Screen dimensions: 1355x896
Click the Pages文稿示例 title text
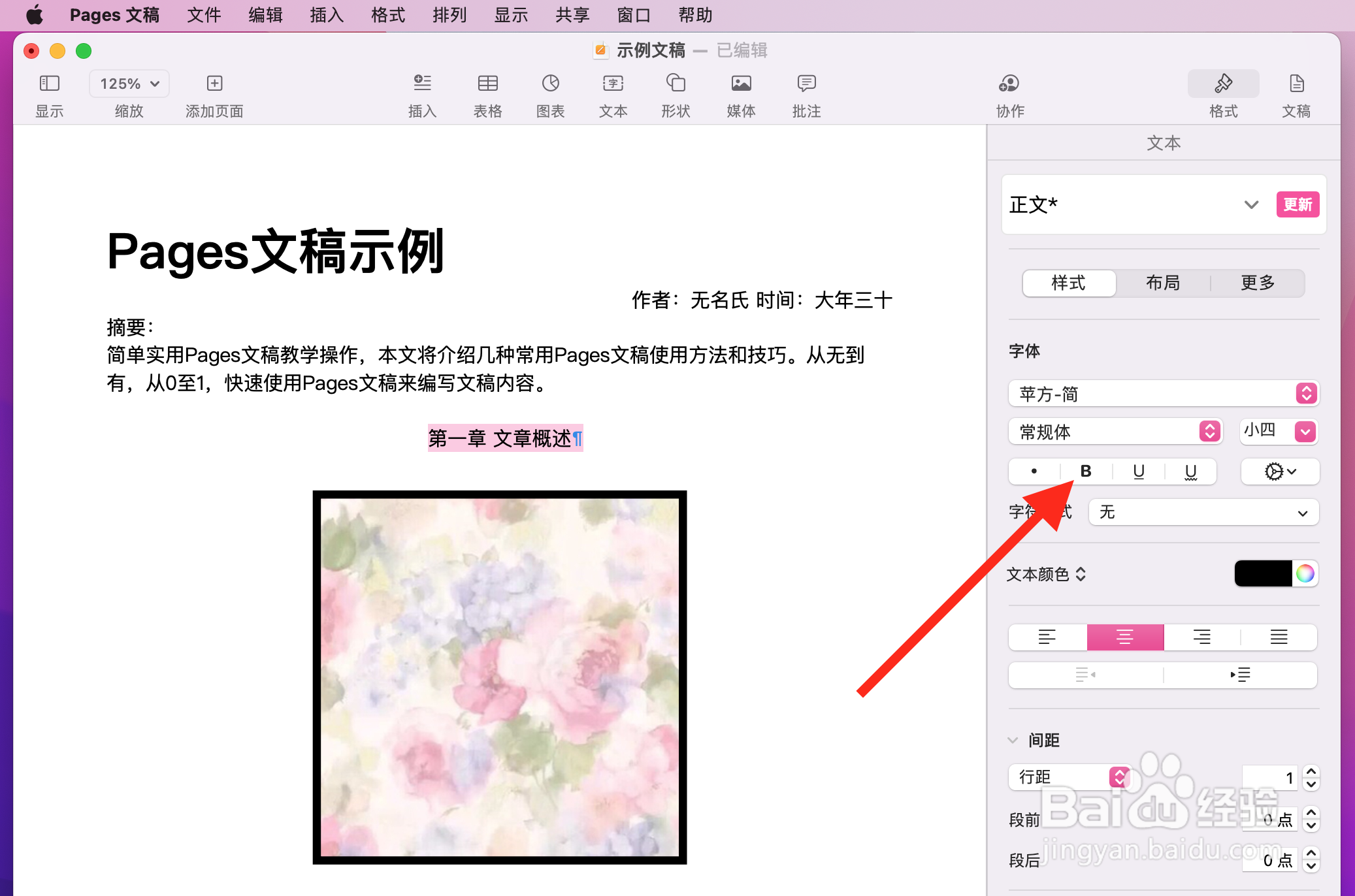[276, 251]
